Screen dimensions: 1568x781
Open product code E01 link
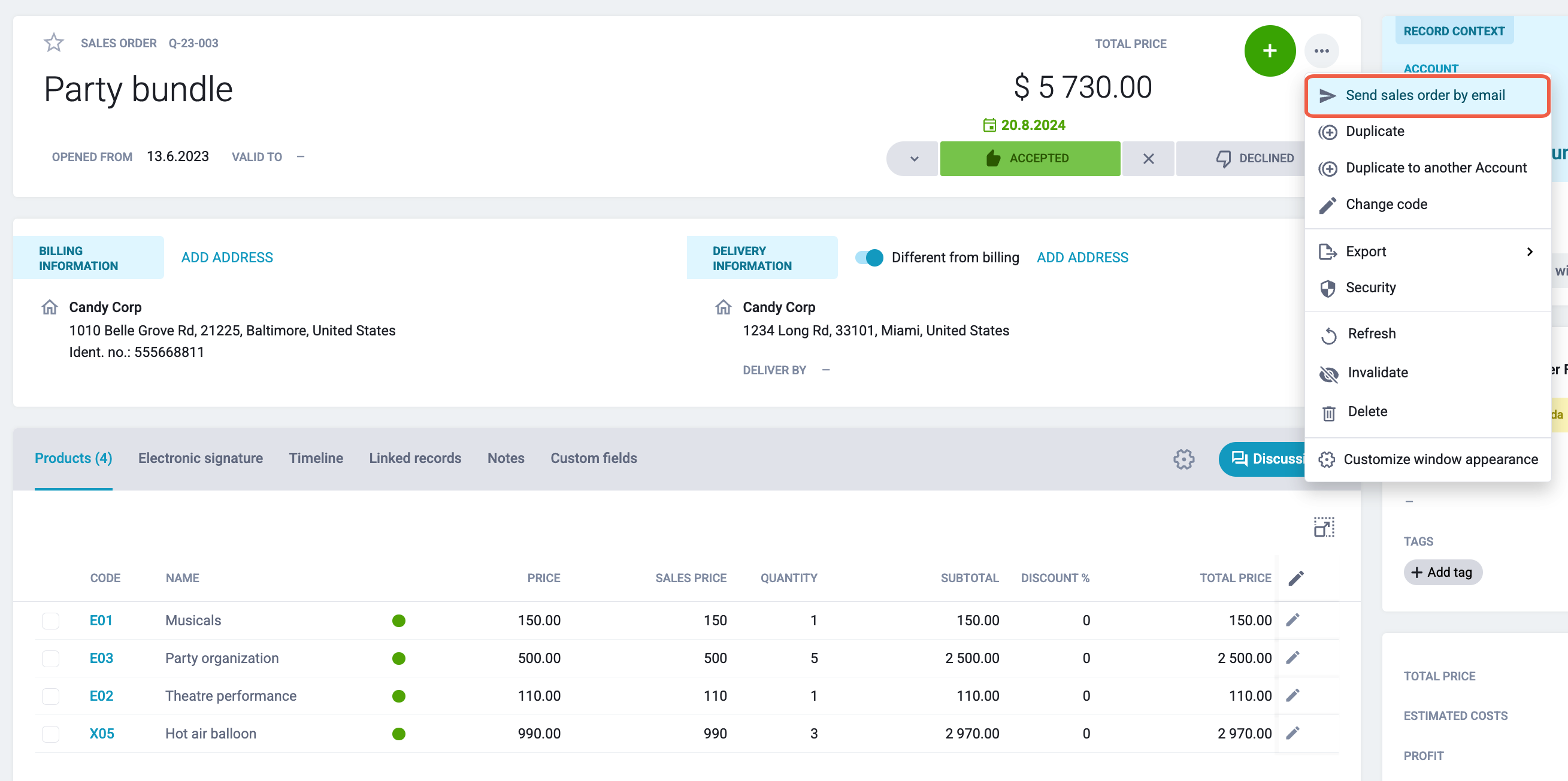tap(101, 620)
